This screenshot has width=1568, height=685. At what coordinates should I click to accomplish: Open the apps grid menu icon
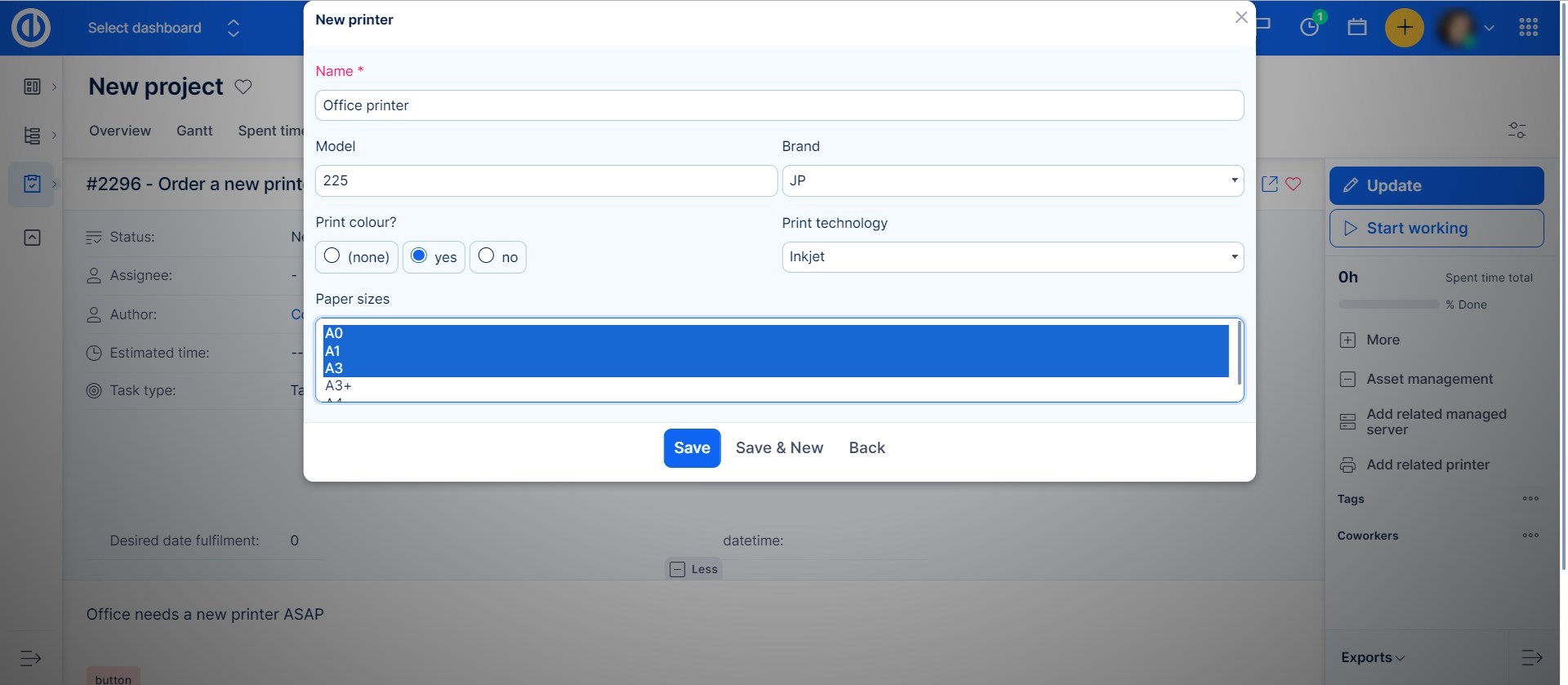(1528, 28)
